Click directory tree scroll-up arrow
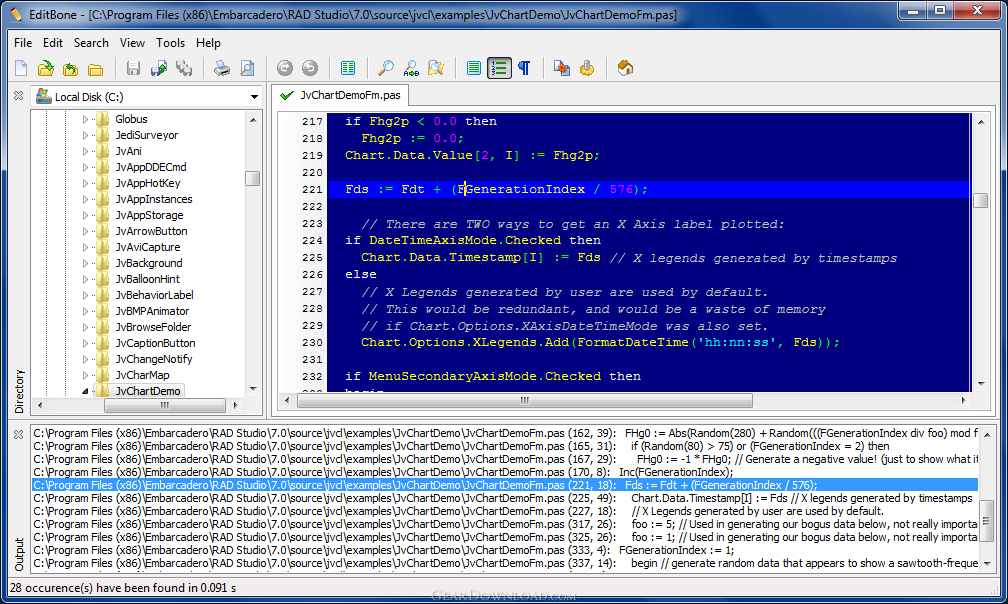The width and height of the screenshot is (1008, 604). pyautogui.click(x=253, y=120)
